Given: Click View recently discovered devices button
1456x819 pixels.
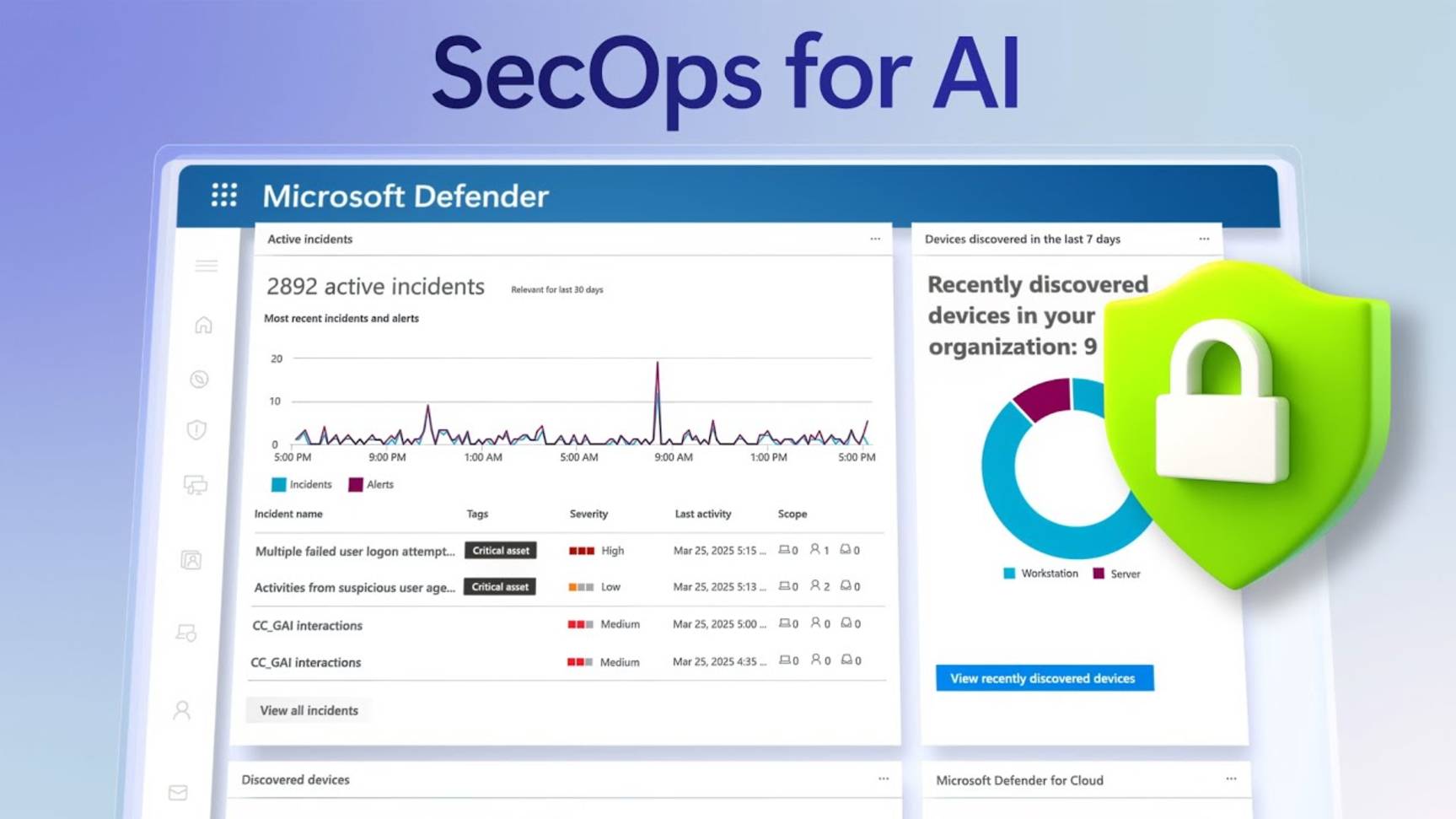Looking at the screenshot, I should click(1044, 678).
